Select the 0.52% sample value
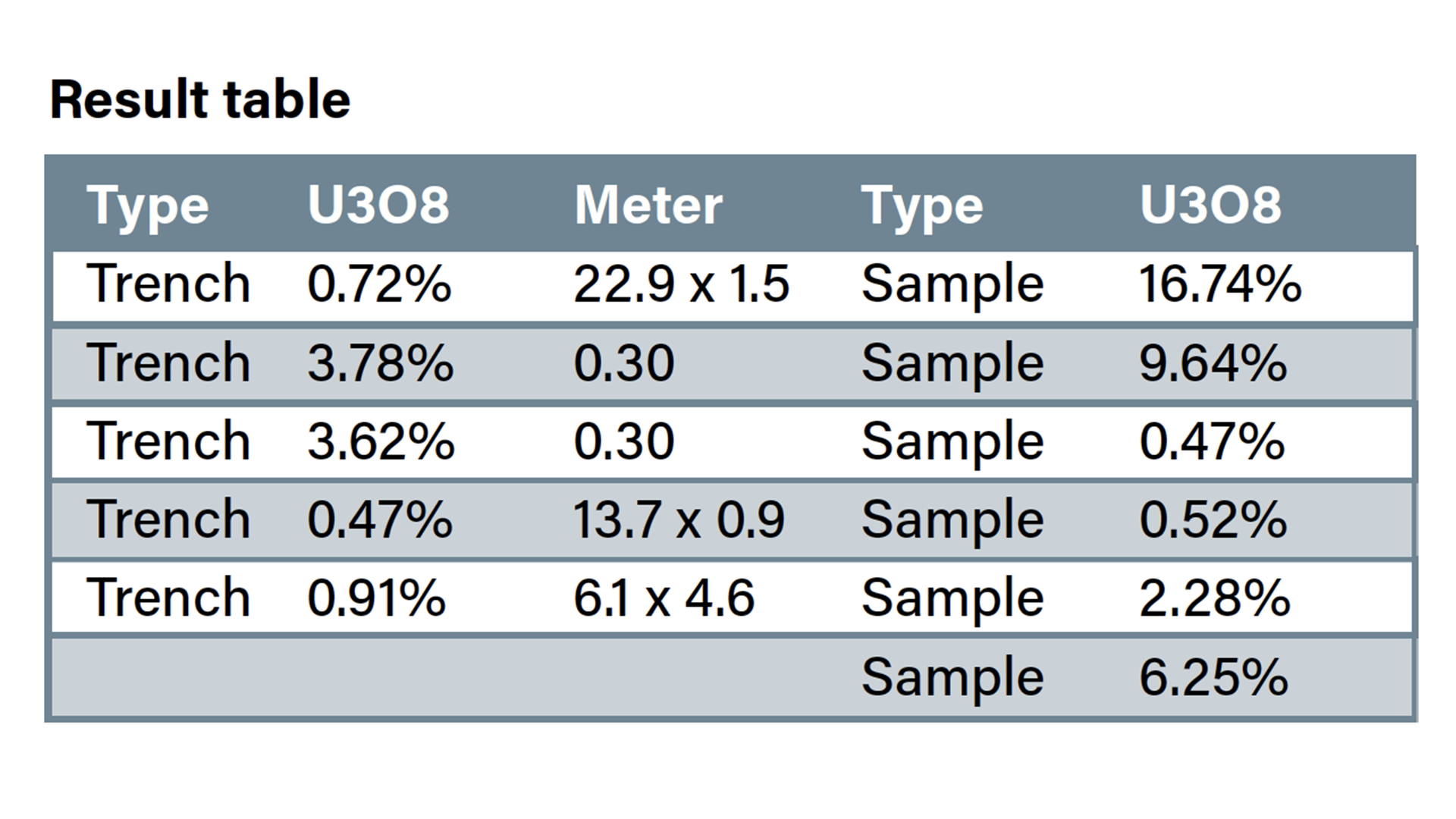 click(x=1213, y=520)
